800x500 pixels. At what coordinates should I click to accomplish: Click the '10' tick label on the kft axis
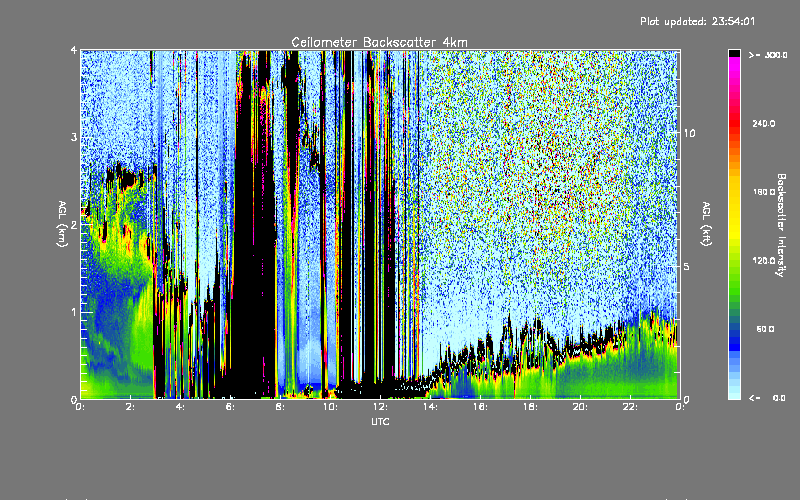(689, 133)
